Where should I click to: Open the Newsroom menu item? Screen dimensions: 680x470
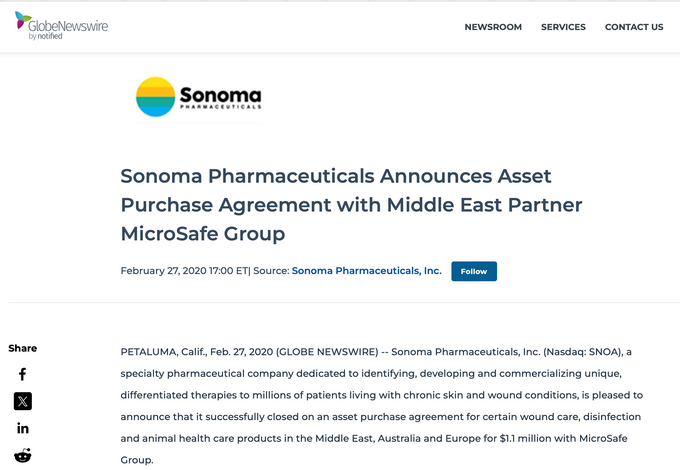coord(493,27)
